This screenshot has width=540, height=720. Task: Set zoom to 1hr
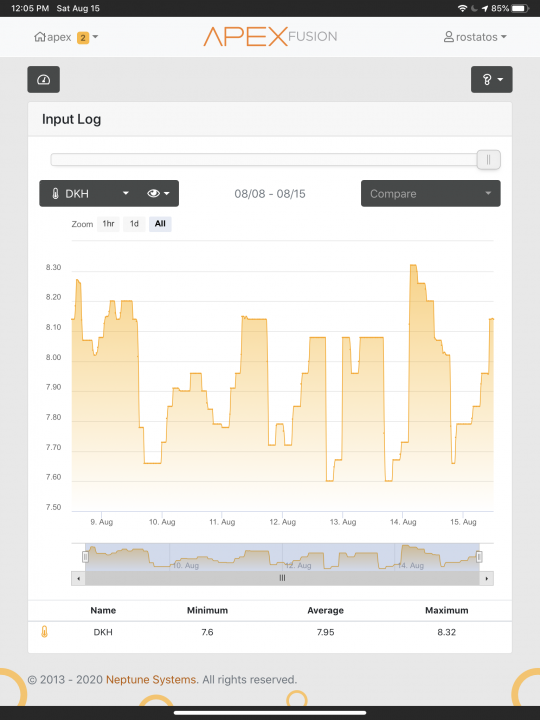click(108, 224)
